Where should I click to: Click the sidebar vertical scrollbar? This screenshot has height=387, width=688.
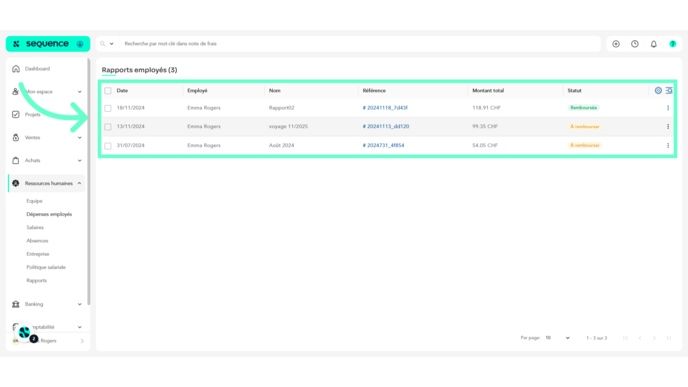pos(89,182)
